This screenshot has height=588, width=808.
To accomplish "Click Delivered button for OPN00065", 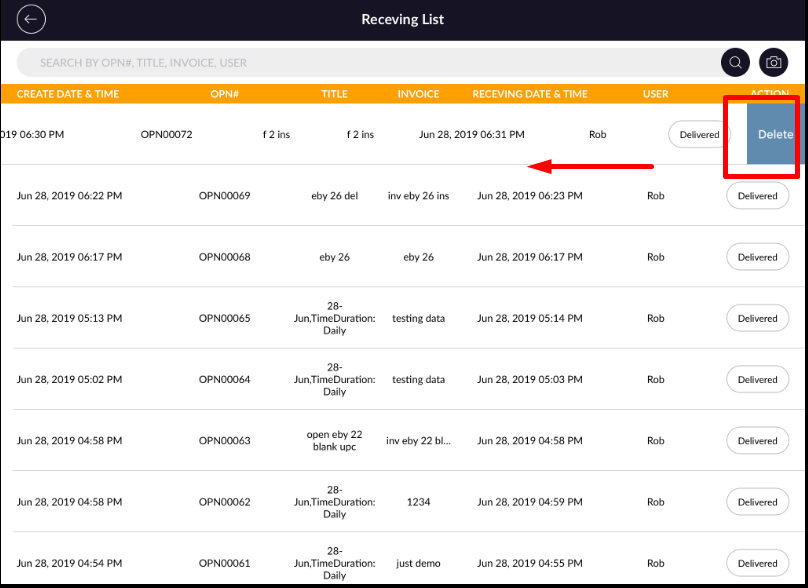I will (x=757, y=318).
